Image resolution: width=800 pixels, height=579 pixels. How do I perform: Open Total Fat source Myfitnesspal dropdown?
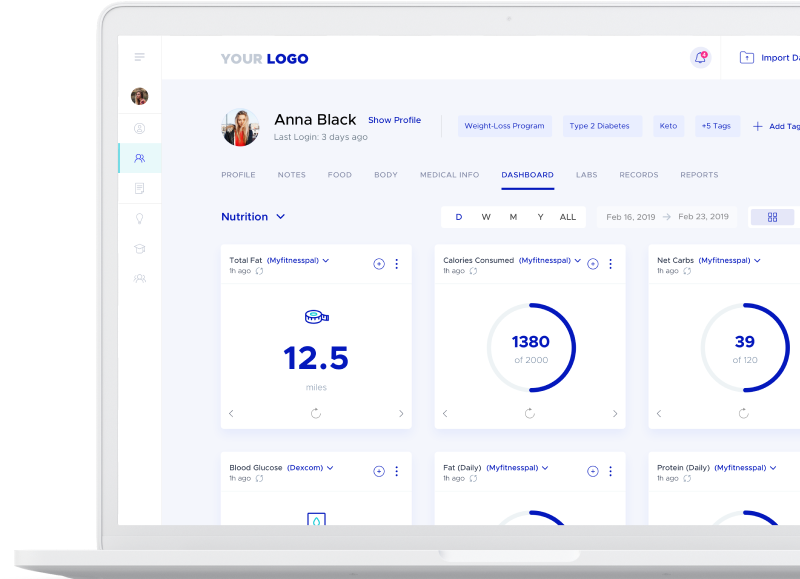coord(298,260)
